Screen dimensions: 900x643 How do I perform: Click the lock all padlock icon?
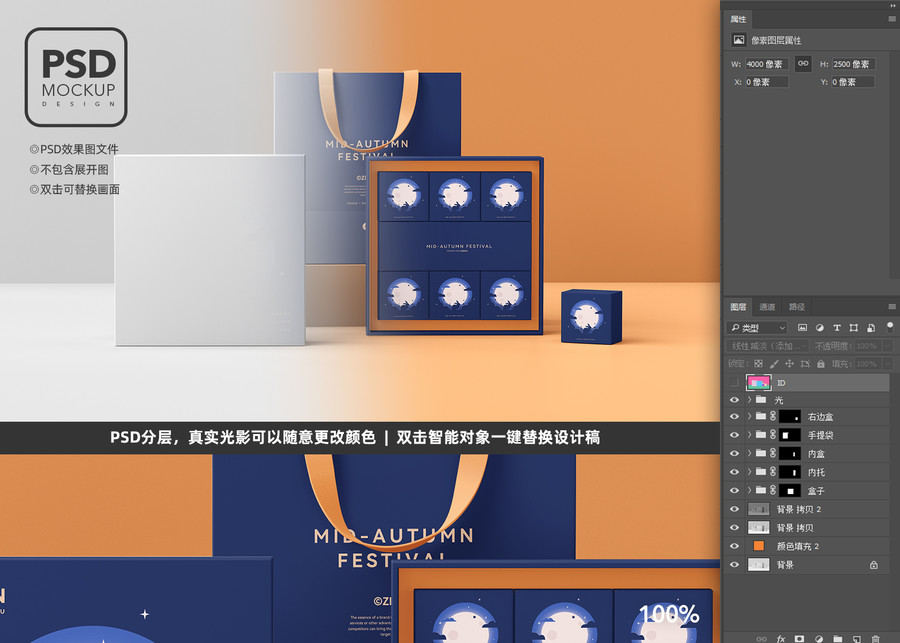pos(821,363)
